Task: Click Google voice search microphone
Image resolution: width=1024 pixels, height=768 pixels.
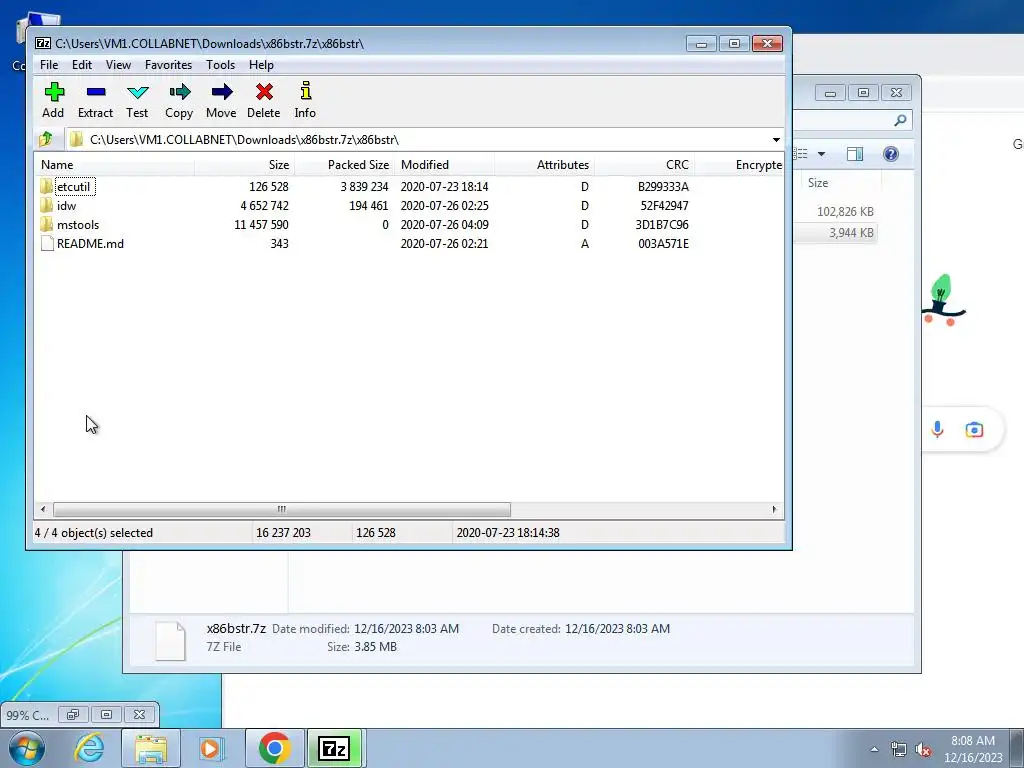Action: (937, 430)
